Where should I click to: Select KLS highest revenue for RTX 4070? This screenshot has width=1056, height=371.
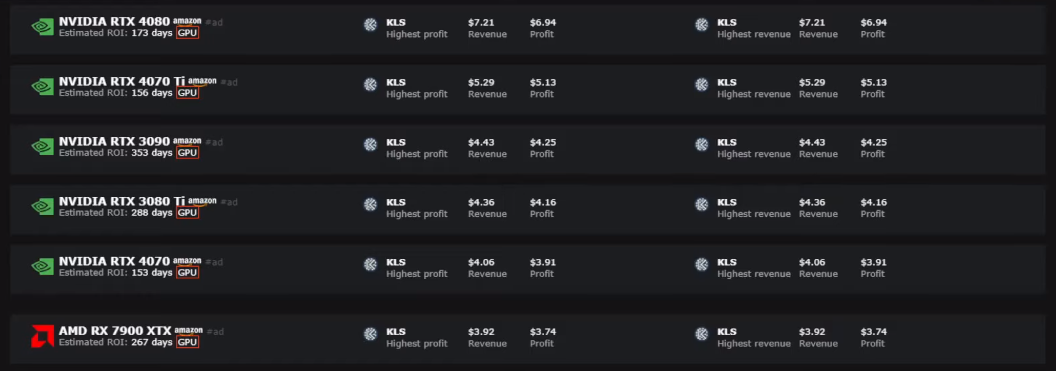754,268
